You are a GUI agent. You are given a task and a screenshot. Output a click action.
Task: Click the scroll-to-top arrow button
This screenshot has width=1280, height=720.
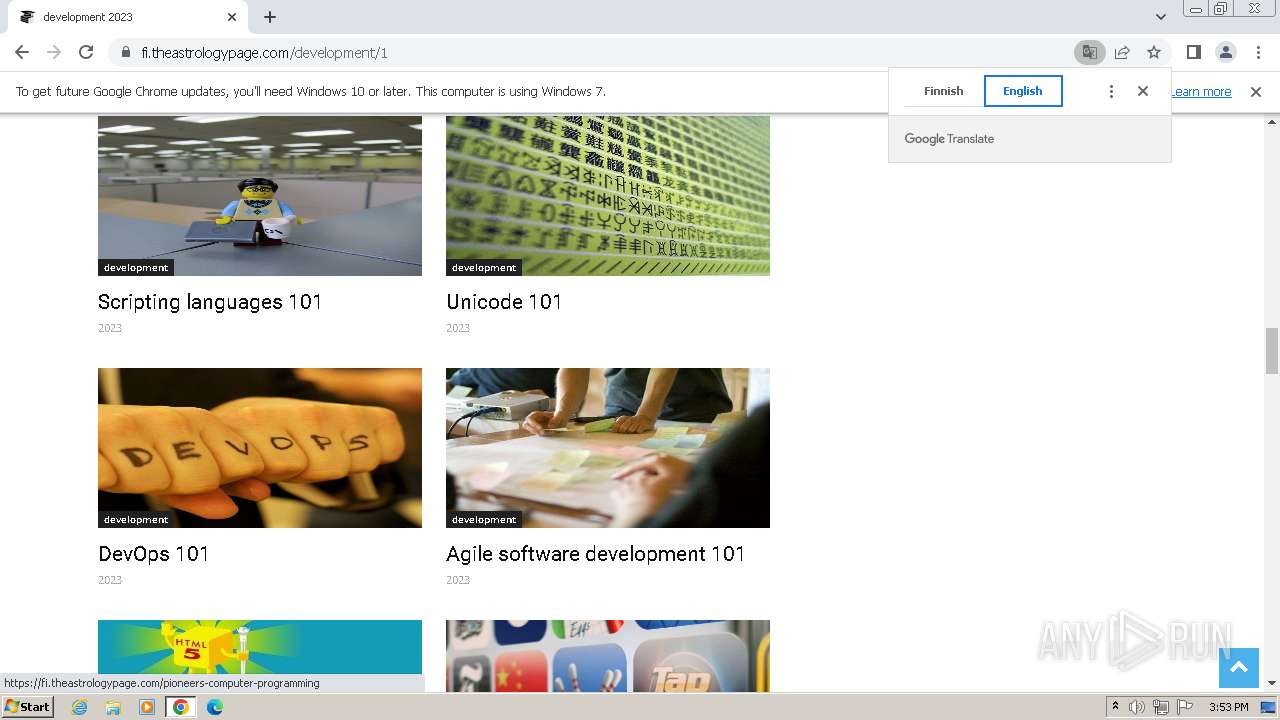[x=1238, y=668]
